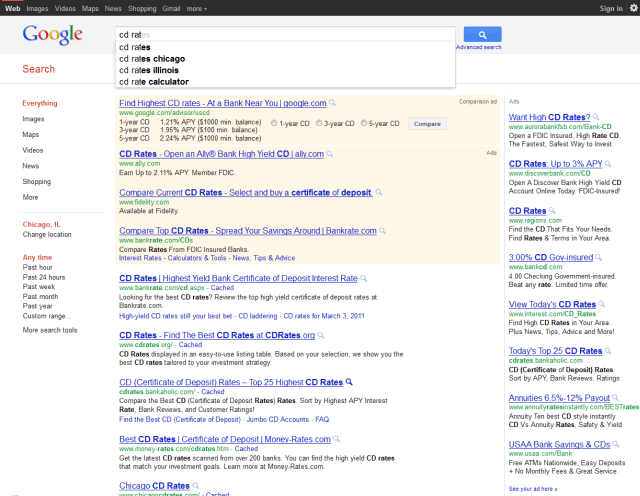Open Images in top navigation bar
This screenshot has height=496, width=640.
pos(37,9)
